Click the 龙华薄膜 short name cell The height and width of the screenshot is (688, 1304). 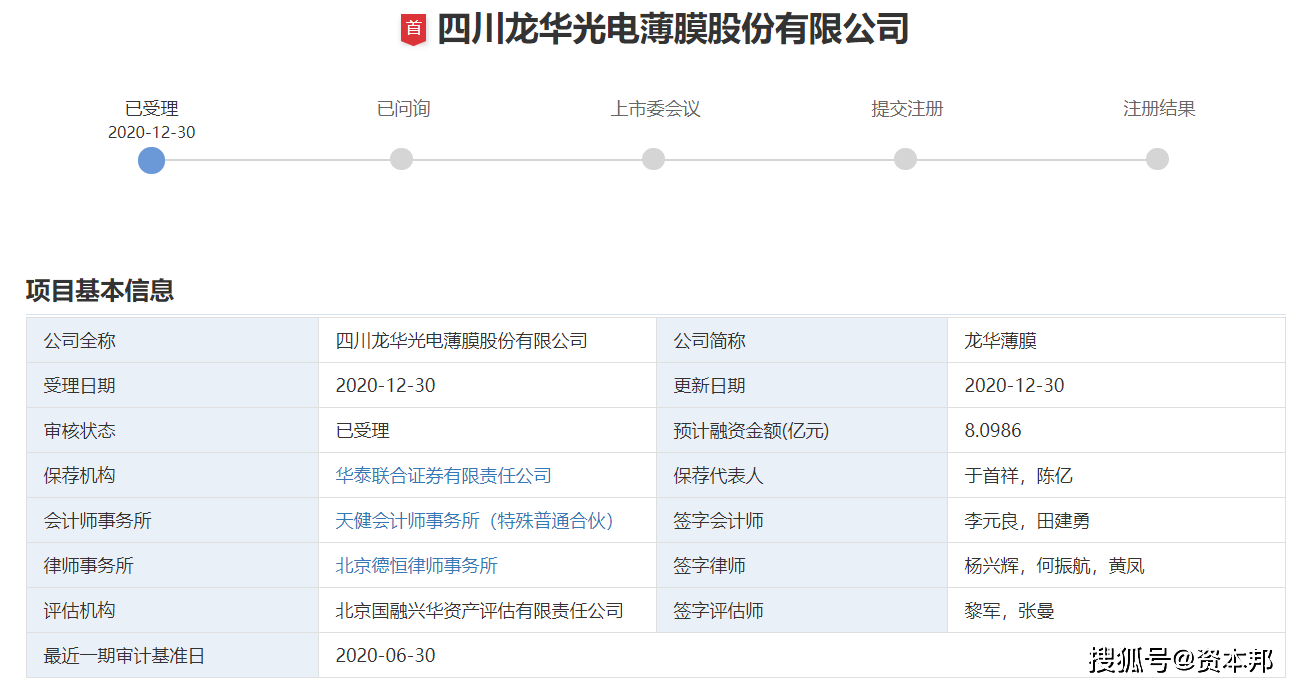(x=1000, y=341)
